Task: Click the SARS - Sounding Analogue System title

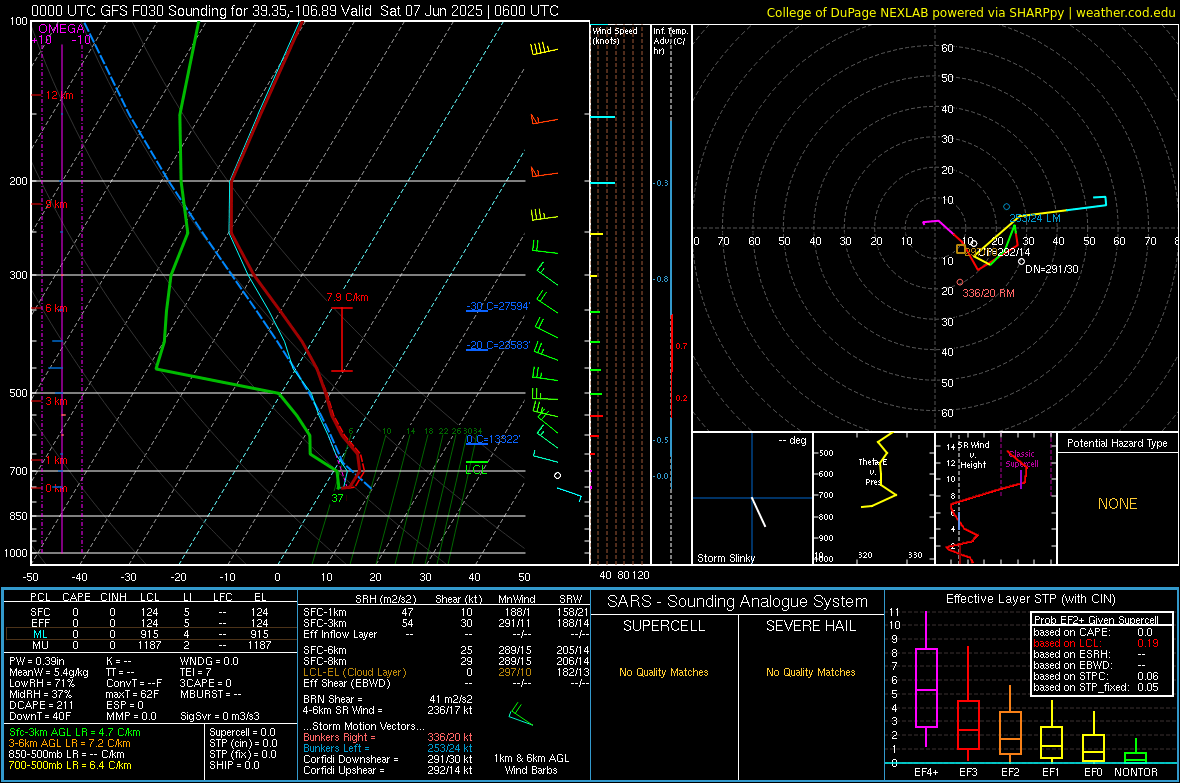Action: (x=737, y=602)
